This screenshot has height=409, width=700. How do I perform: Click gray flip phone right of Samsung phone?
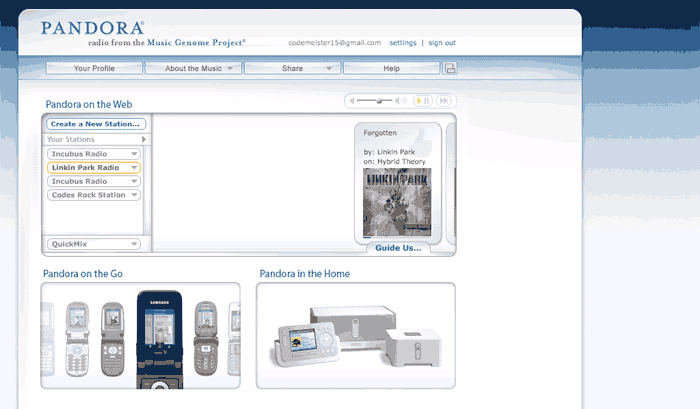pos(206,338)
